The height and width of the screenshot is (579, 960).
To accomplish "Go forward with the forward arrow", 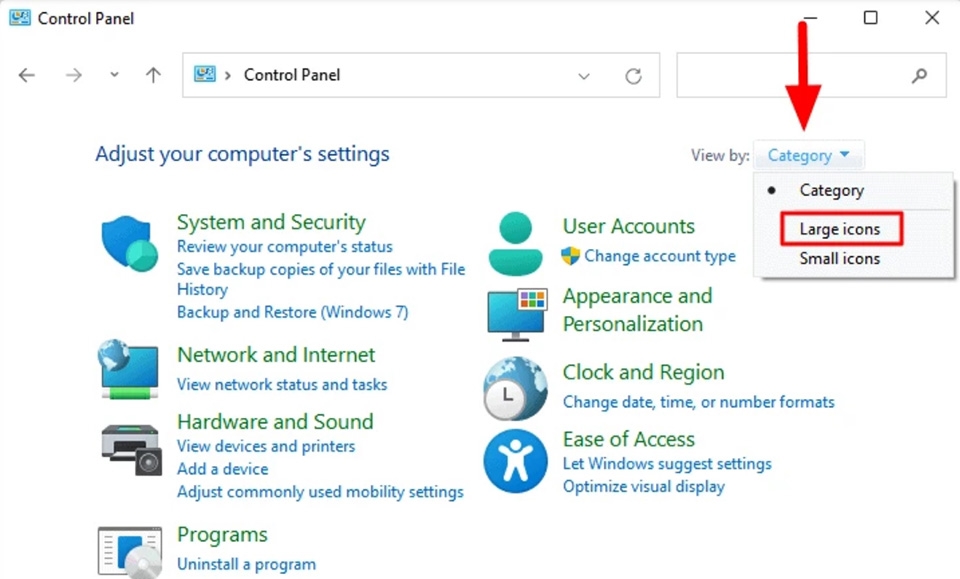I will (x=73, y=75).
